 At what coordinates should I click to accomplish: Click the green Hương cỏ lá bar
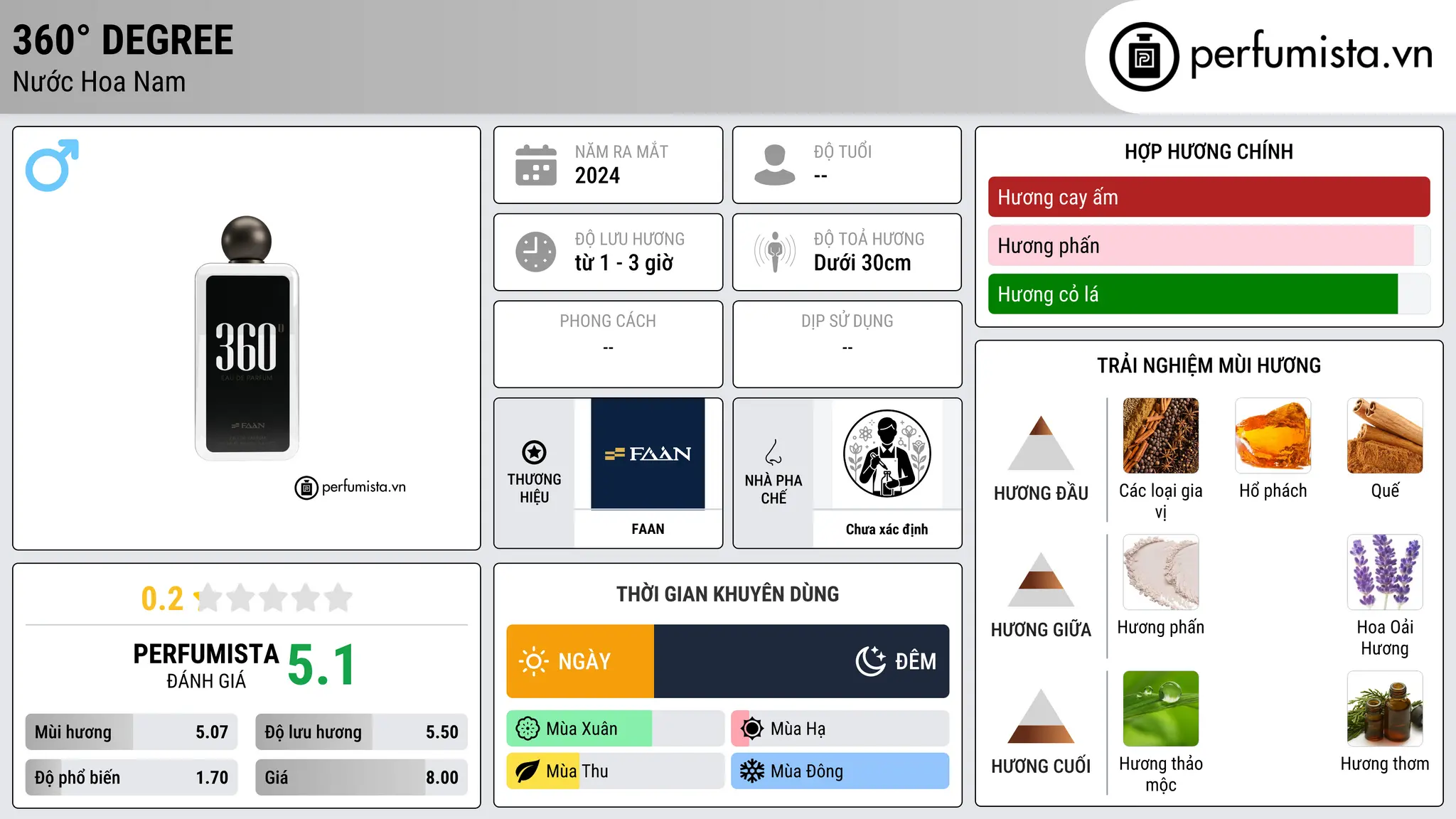[1209, 294]
